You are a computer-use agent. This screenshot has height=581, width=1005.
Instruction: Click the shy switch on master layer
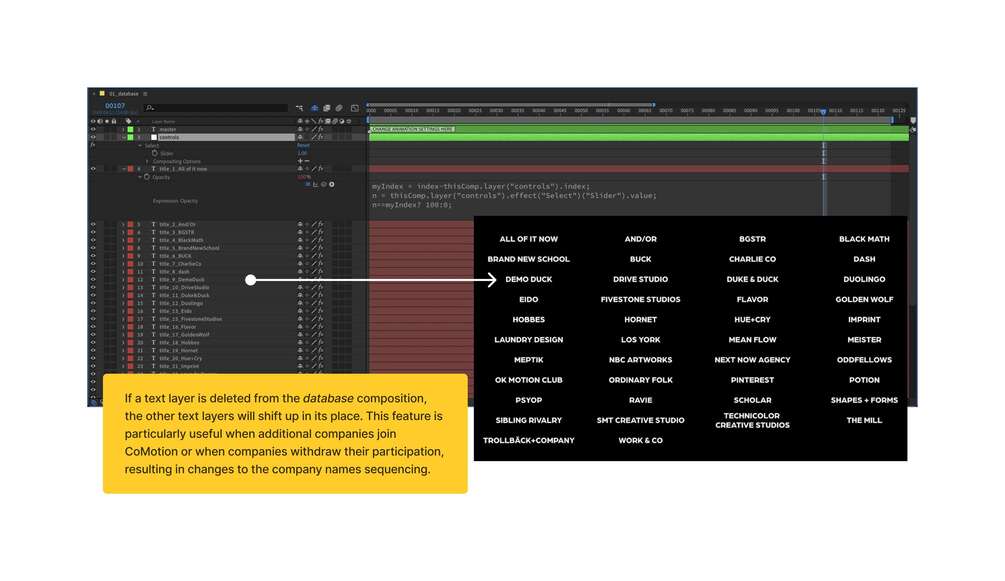click(x=299, y=130)
